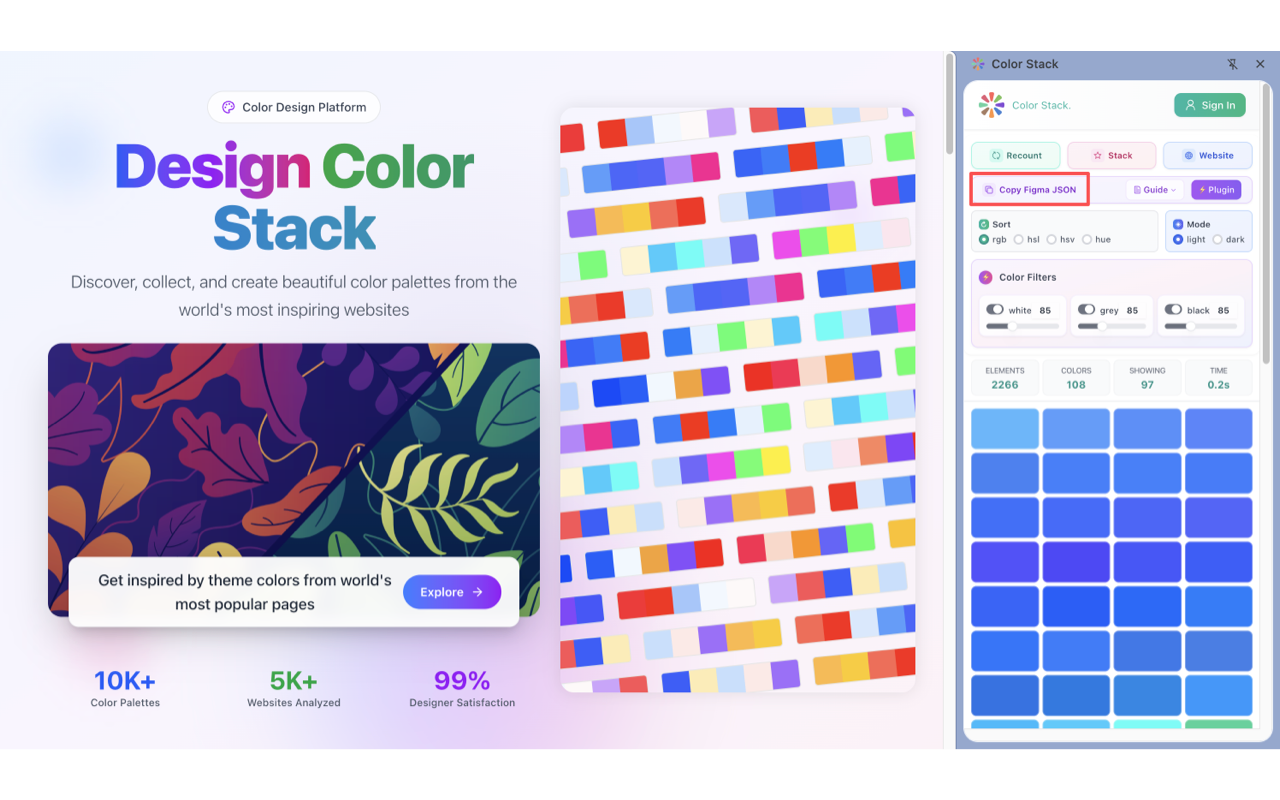Click the Stack star icon

pyautogui.click(x=1097, y=156)
